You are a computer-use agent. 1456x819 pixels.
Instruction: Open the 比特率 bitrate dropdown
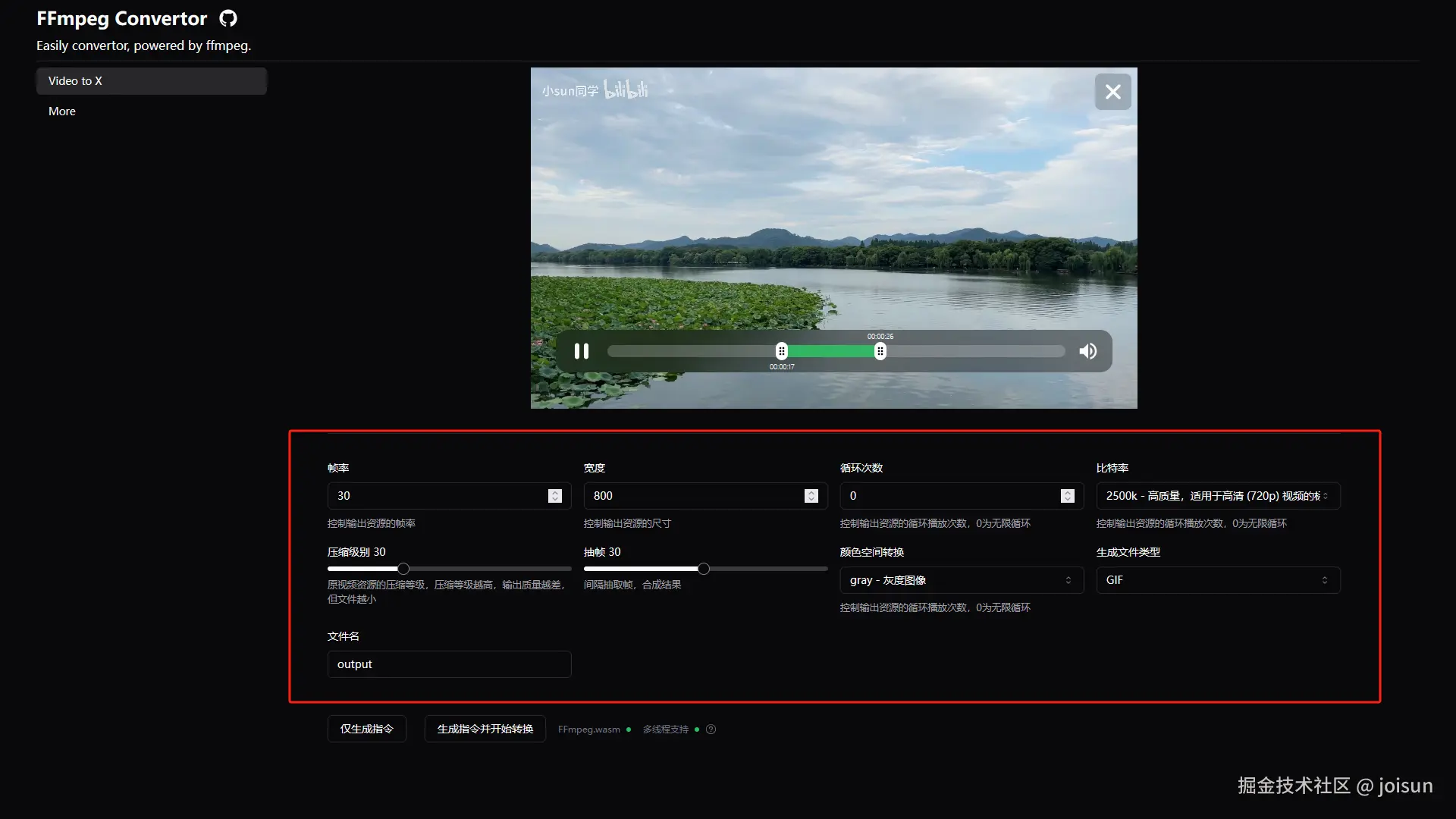point(1218,496)
